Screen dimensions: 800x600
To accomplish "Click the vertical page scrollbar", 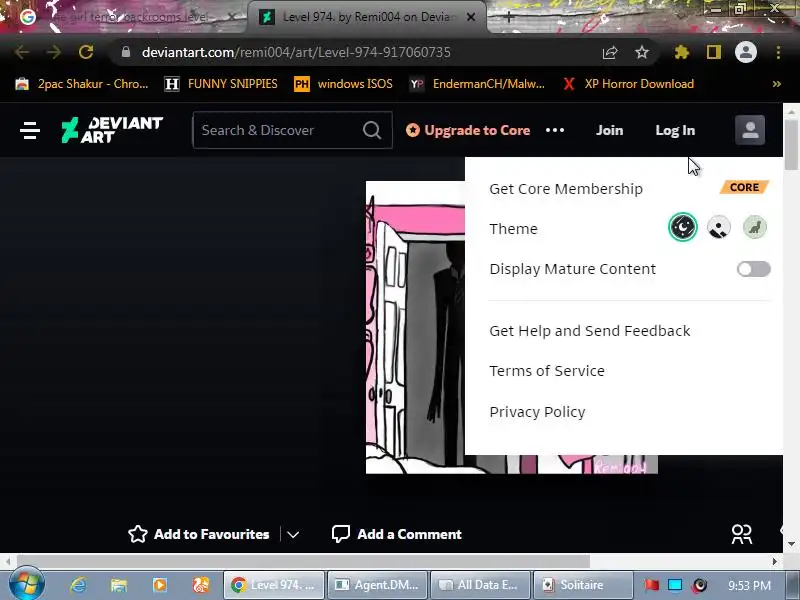I will tap(791, 145).
